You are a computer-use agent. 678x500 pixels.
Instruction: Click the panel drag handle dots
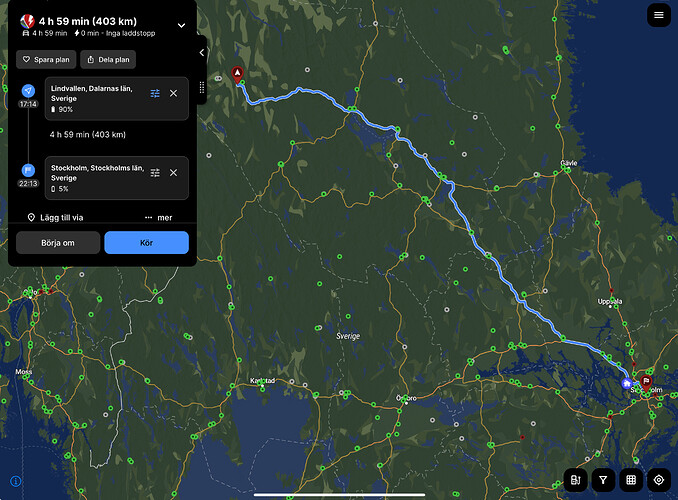[x=201, y=88]
